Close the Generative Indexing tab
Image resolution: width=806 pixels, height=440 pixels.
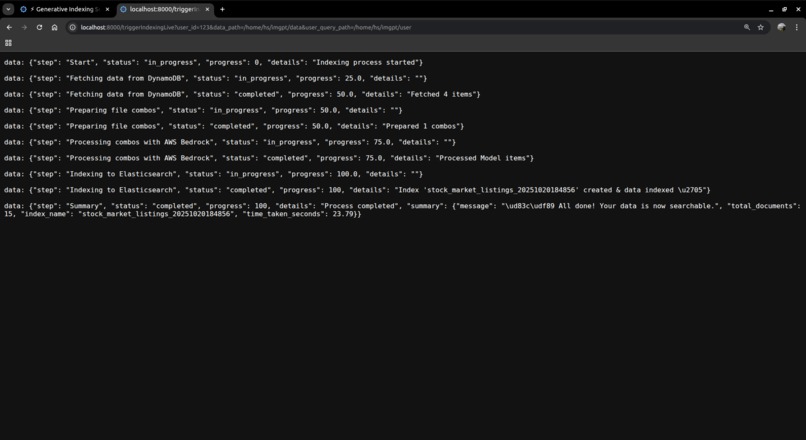(107, 9)
